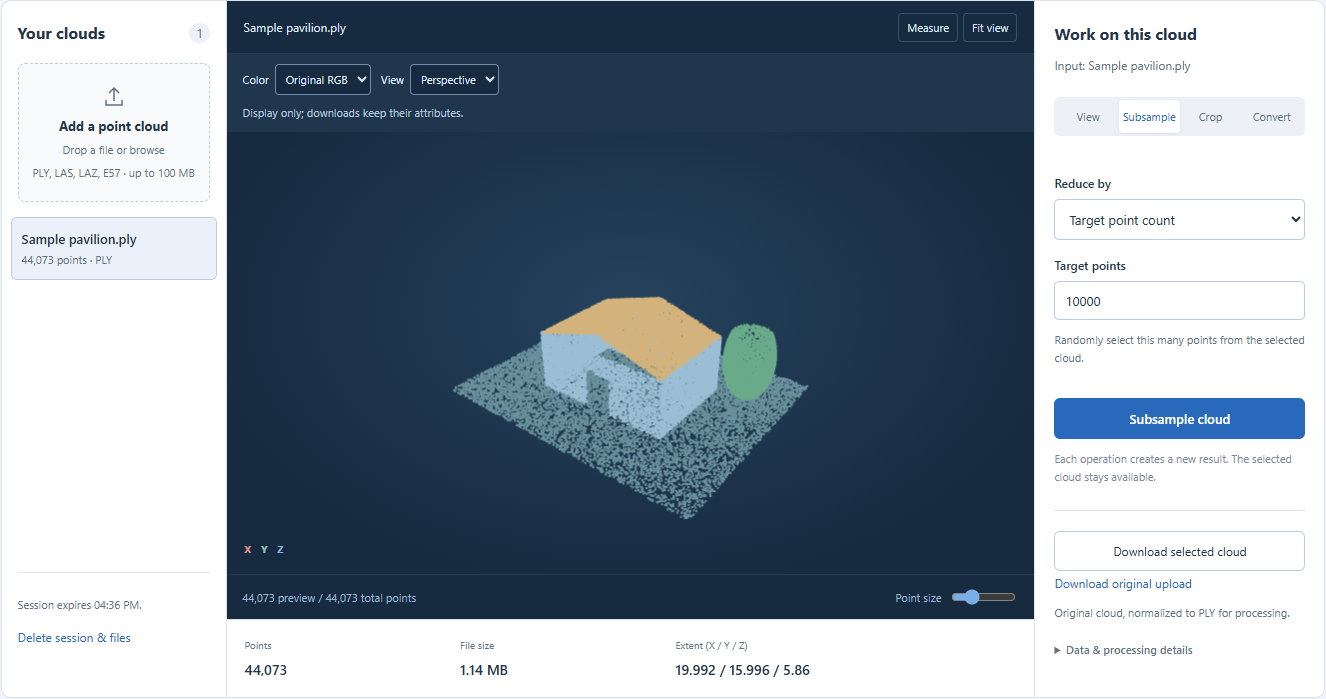The width and height of the screenshot is (1326, 699).
Task: Select Sample pavilion.ply in cloud list
Action: point(114,248)
